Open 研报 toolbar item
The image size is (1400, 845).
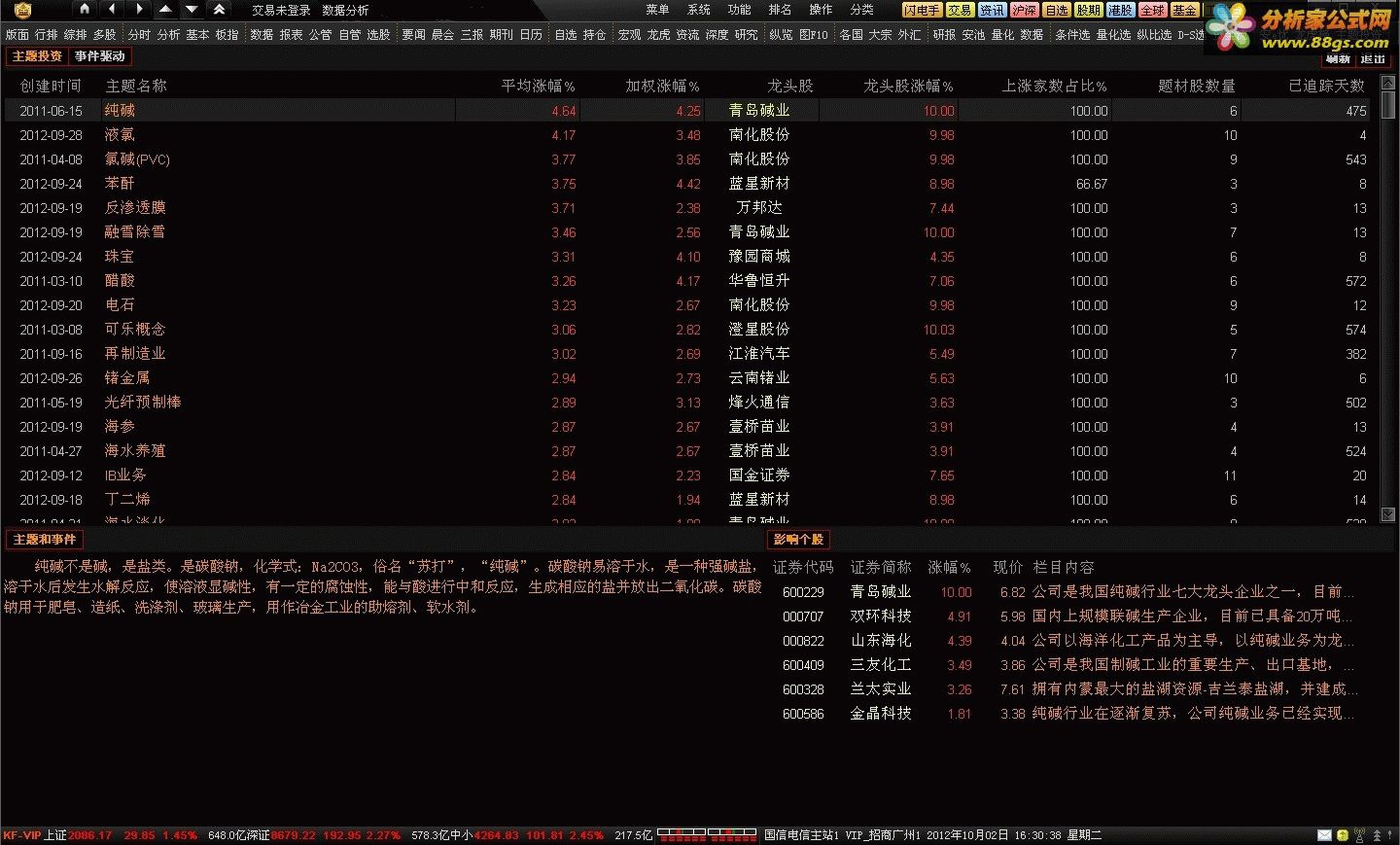[x=944, y=34]
